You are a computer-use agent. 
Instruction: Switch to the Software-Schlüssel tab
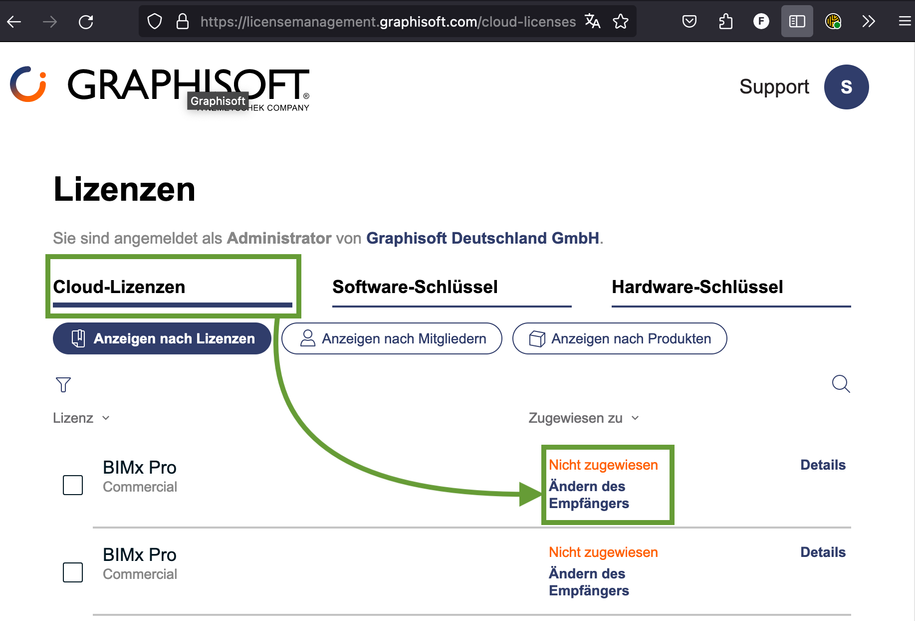coord(415,287)
